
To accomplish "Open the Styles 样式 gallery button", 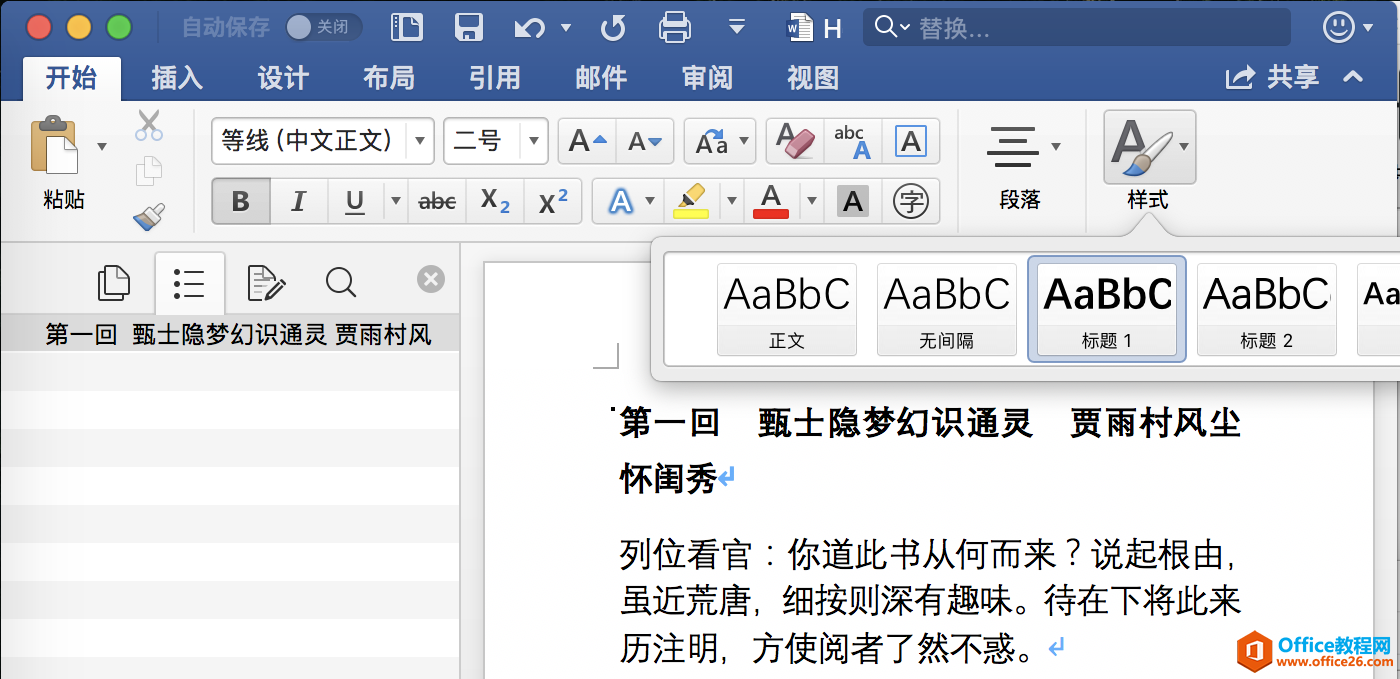I will point(1149,162).
